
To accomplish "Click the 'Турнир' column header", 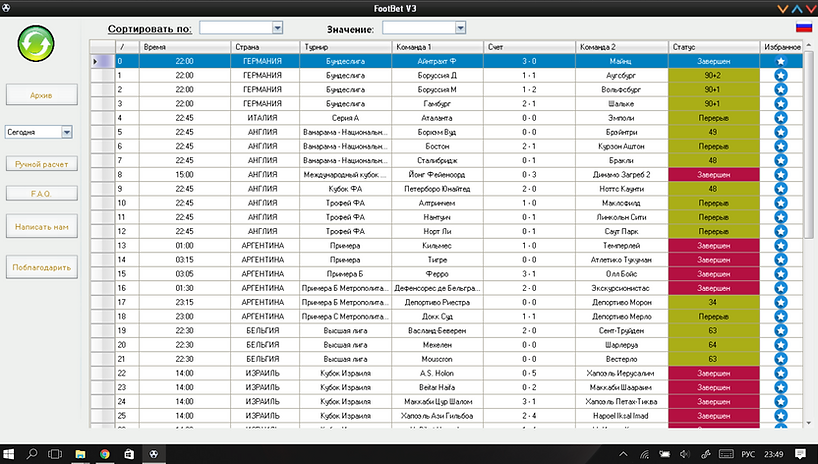I will pyautogui.click(x=346, y=47).
